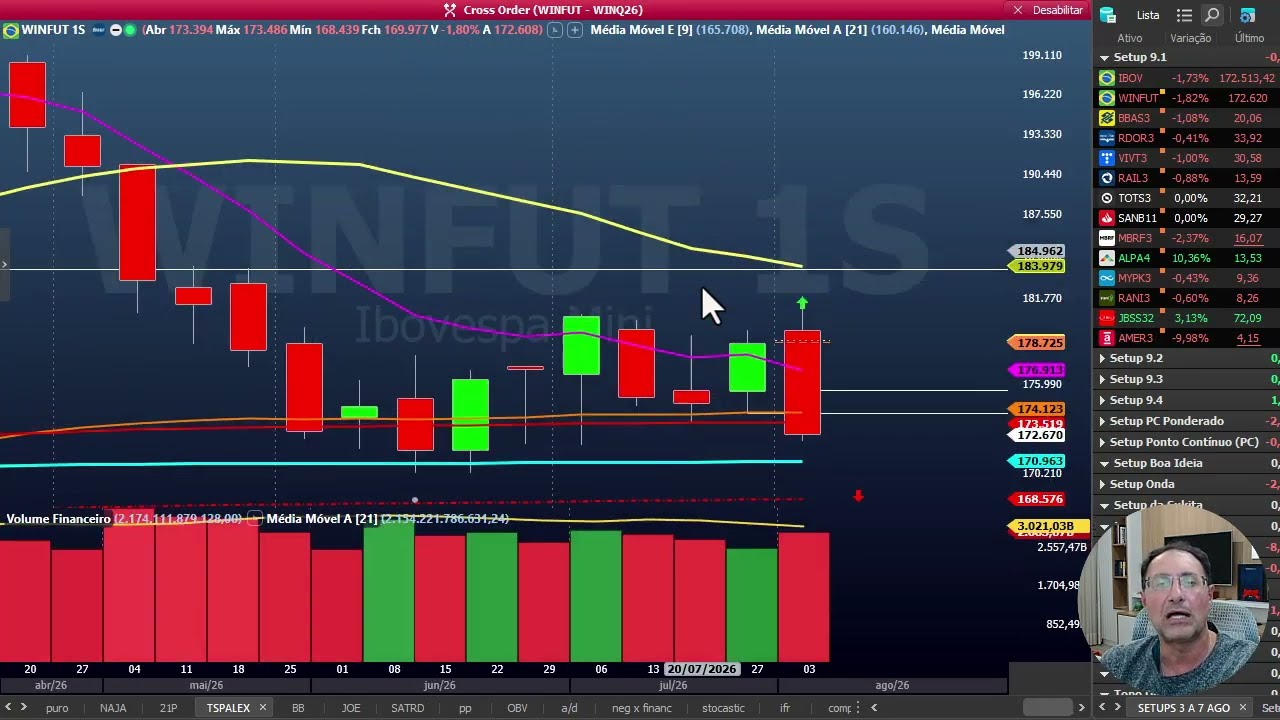1280x720 pixels.
Task: Click the white minus circle icon in chart header
Action: coord(115,30)
